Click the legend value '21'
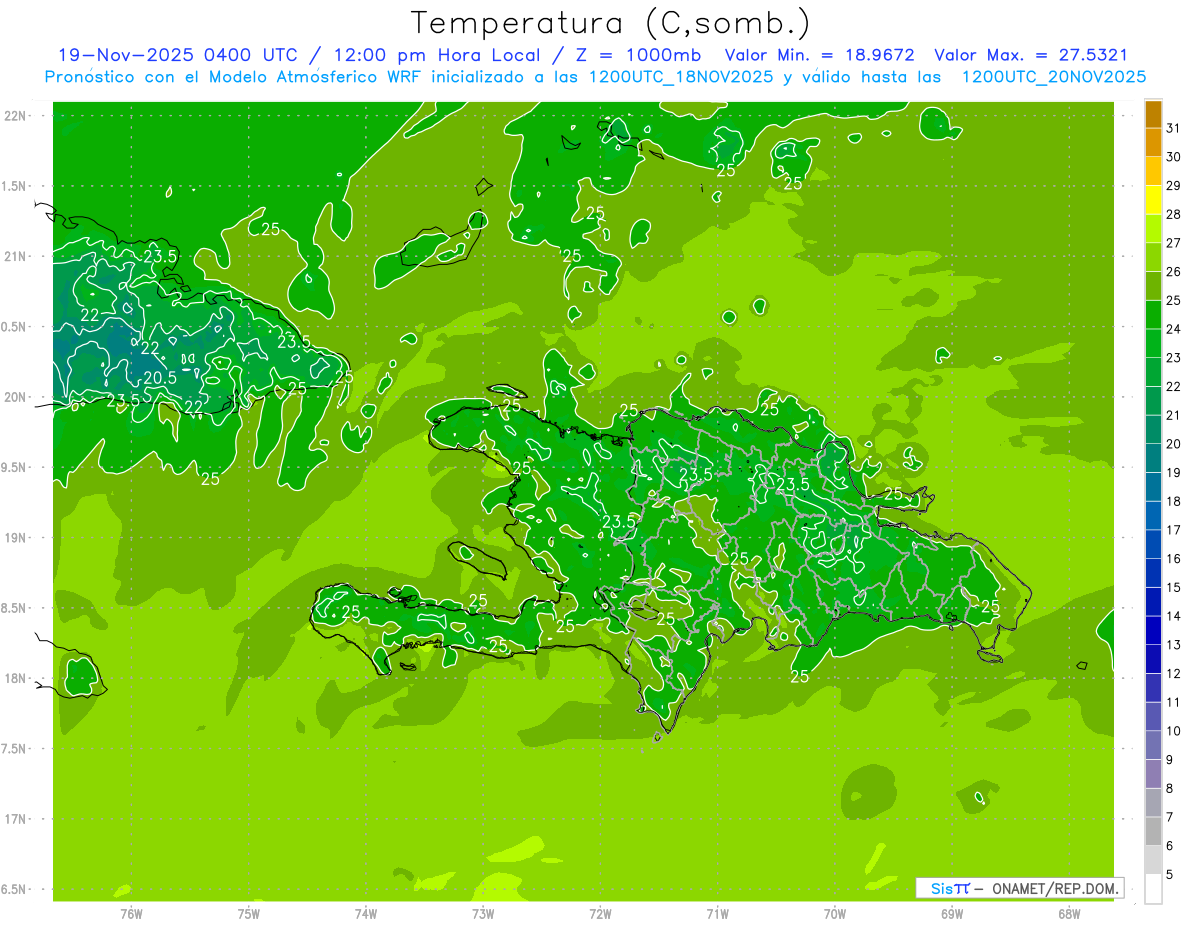Image resolution: width=1200 pixels, height=927 pixels. click(x=1173, y=415)
